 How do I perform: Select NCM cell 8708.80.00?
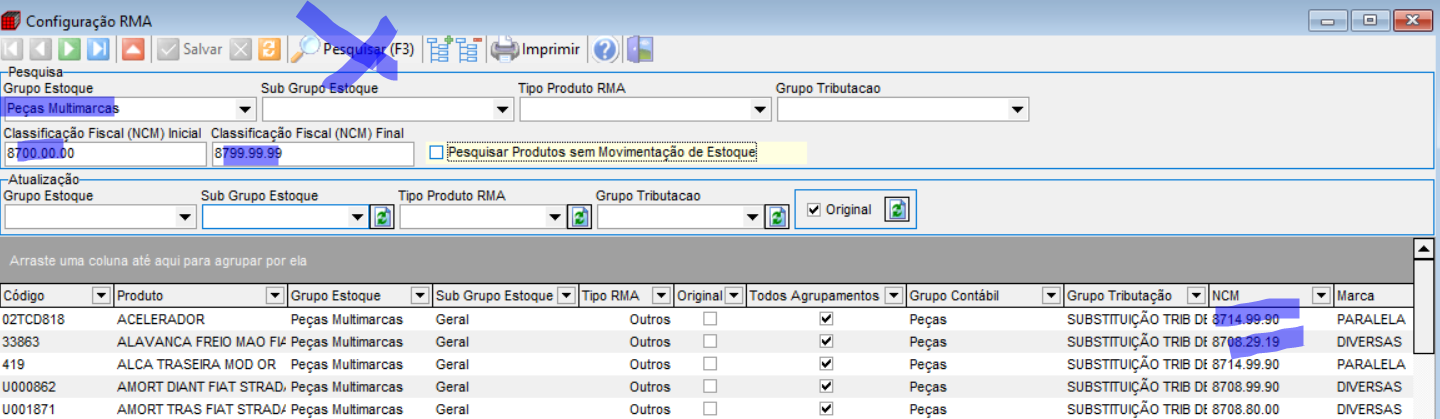pos(1270,409)
